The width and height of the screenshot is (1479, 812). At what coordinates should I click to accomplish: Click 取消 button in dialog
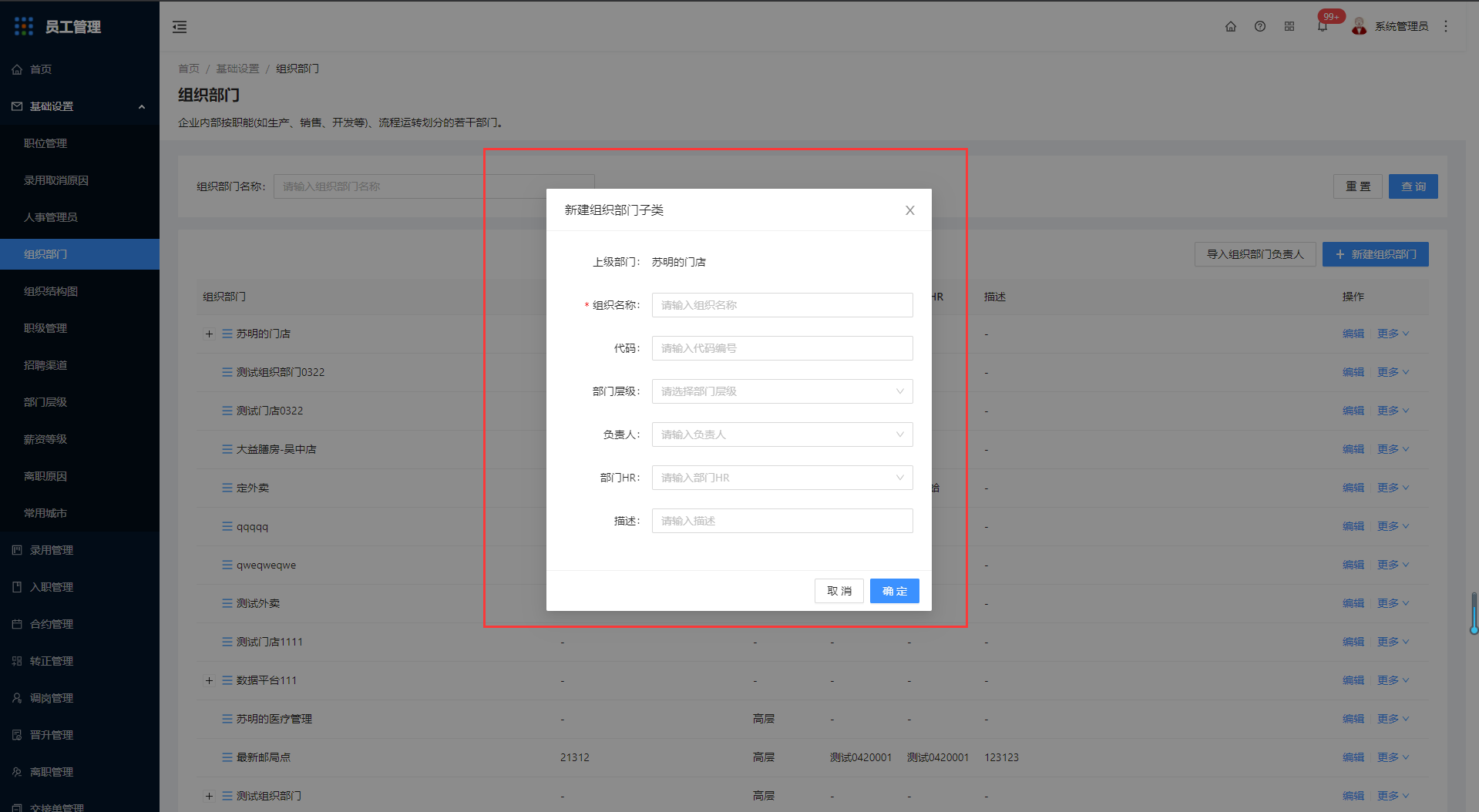[x=839, y=591]
